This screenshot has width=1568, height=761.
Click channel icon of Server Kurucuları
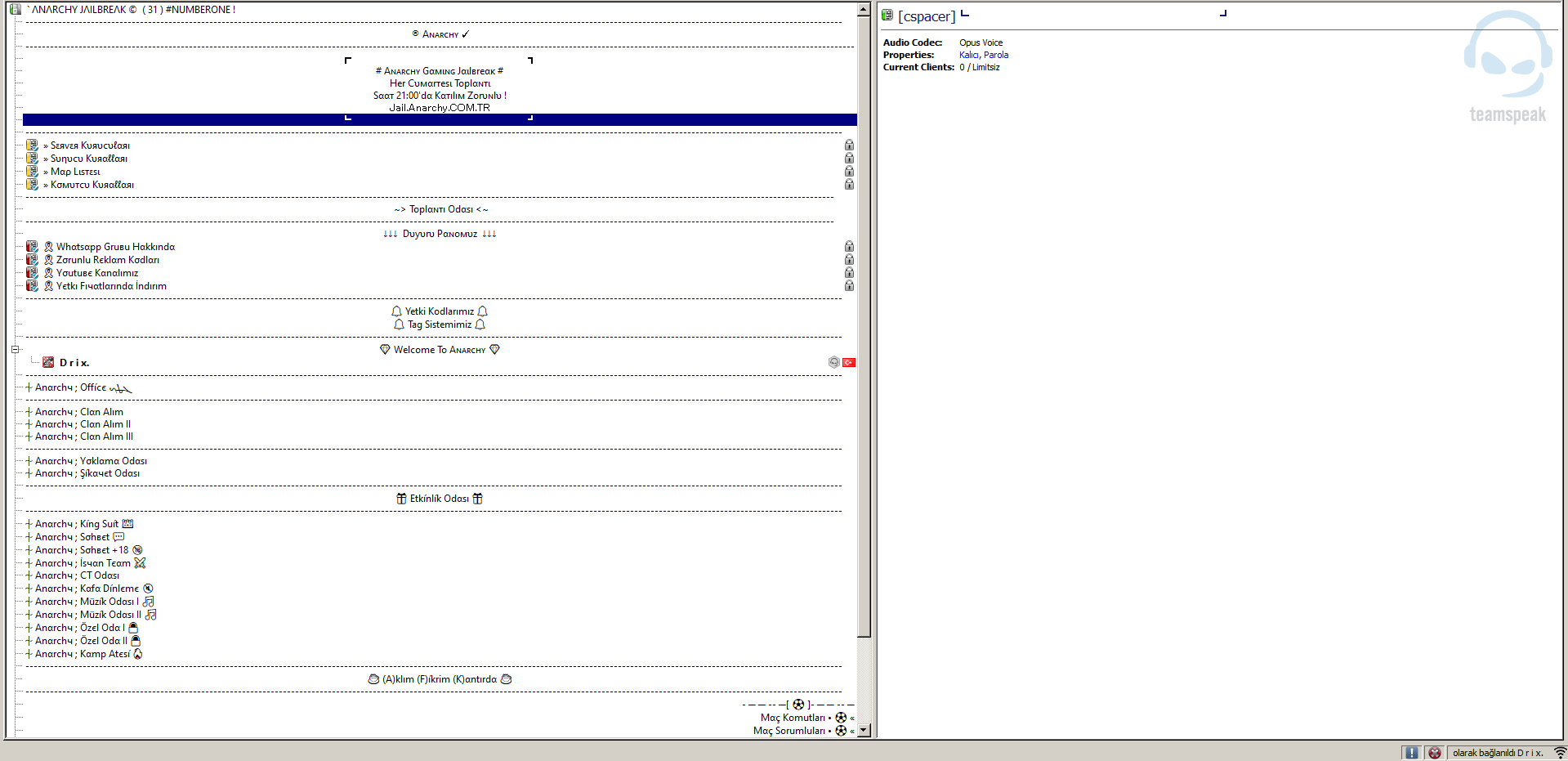coord(32,145)
